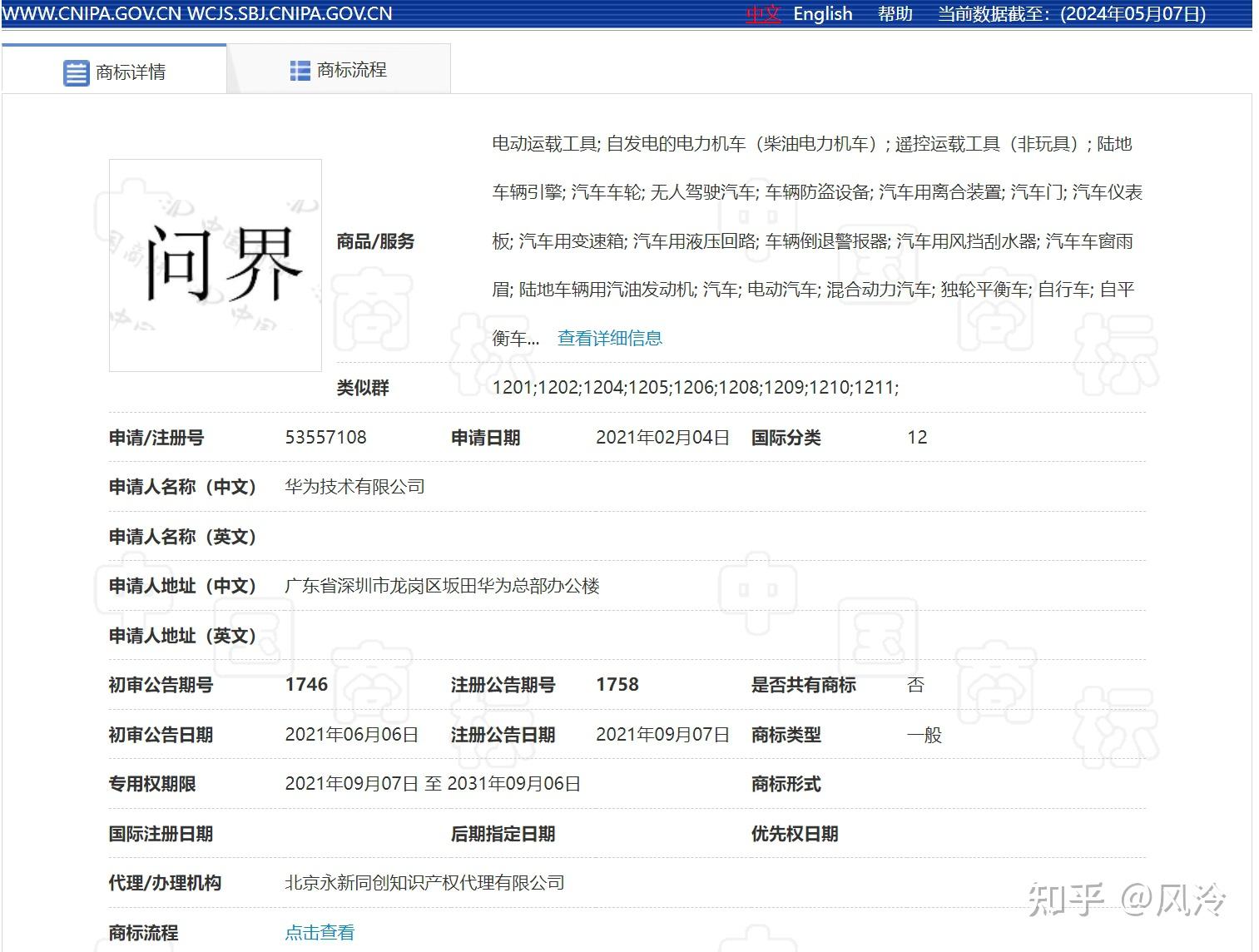Select the trademark type value 一般
This screenshot has width=1259, height=952.
point(924,734)
